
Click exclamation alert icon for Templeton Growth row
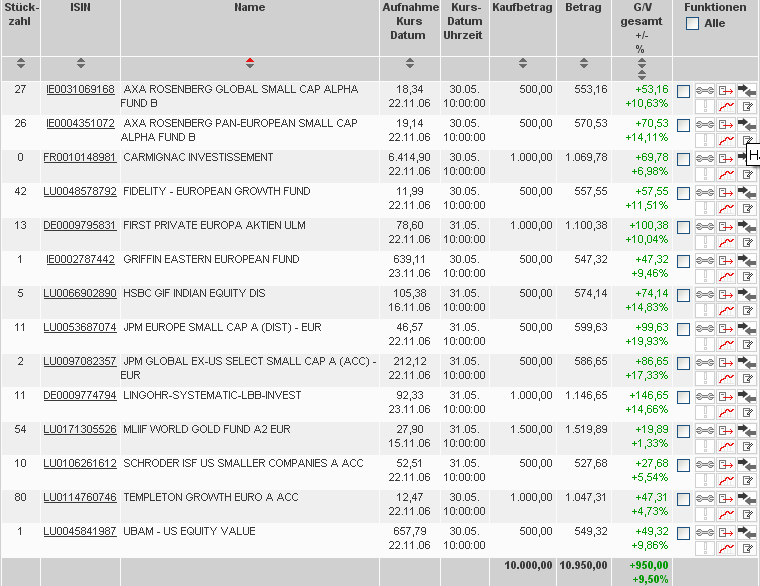705,514
